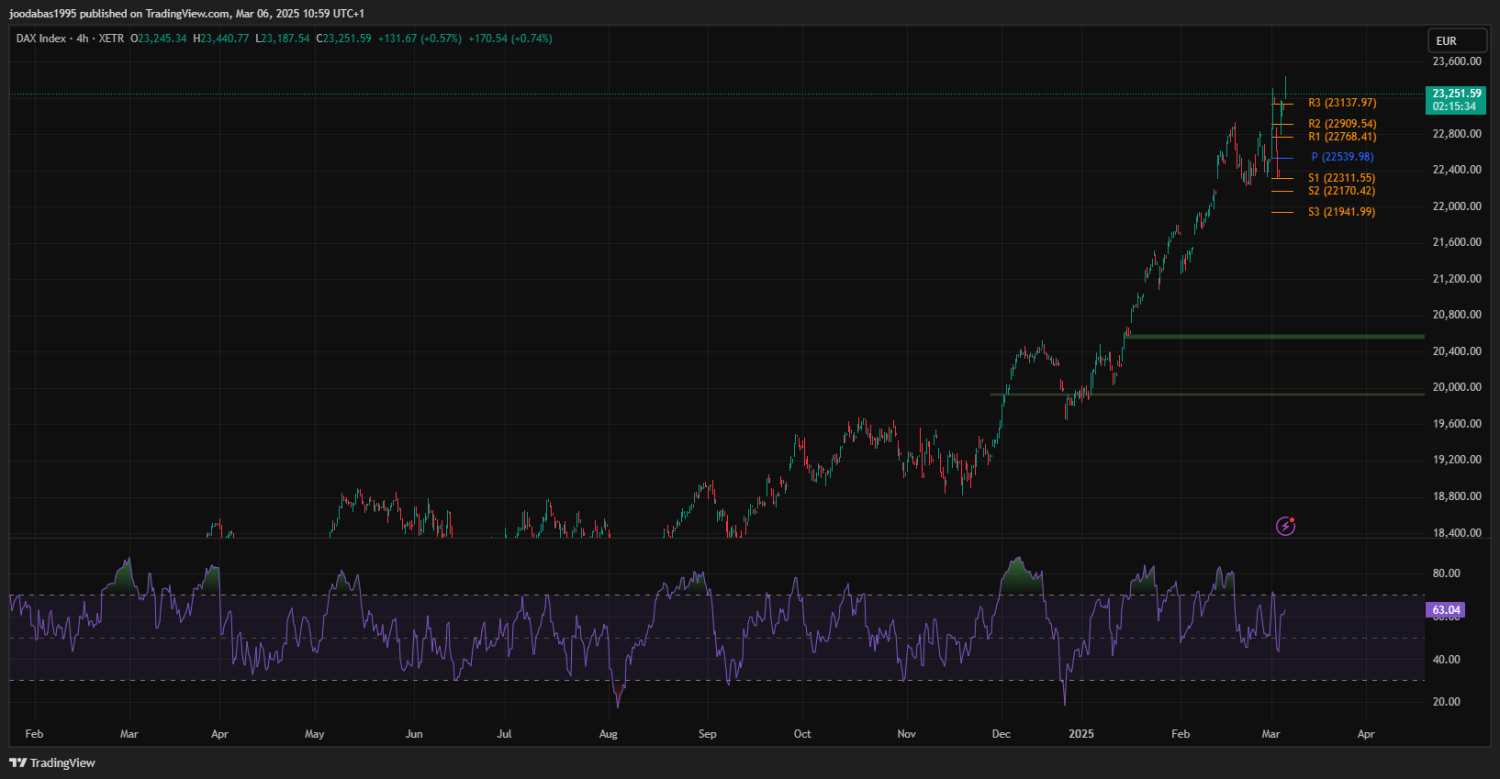
Task: Select pivot label R2 (22909.54)
Action: point(1342,124)
